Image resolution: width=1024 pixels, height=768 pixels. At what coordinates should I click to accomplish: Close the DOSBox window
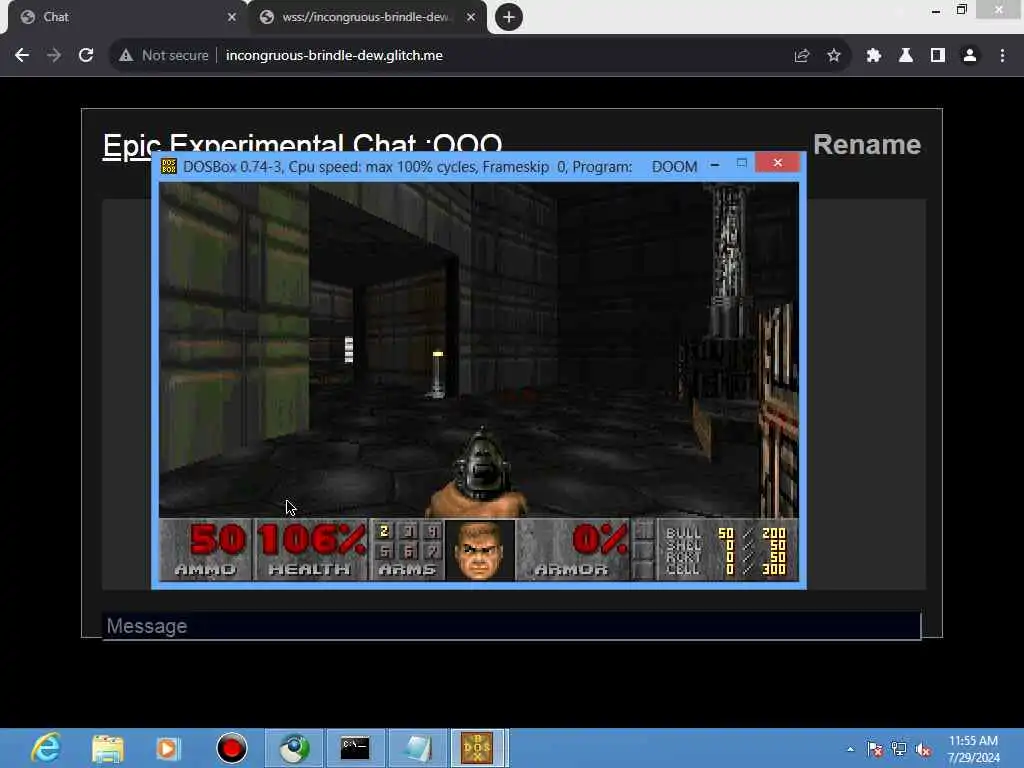(x=777, y=163)
